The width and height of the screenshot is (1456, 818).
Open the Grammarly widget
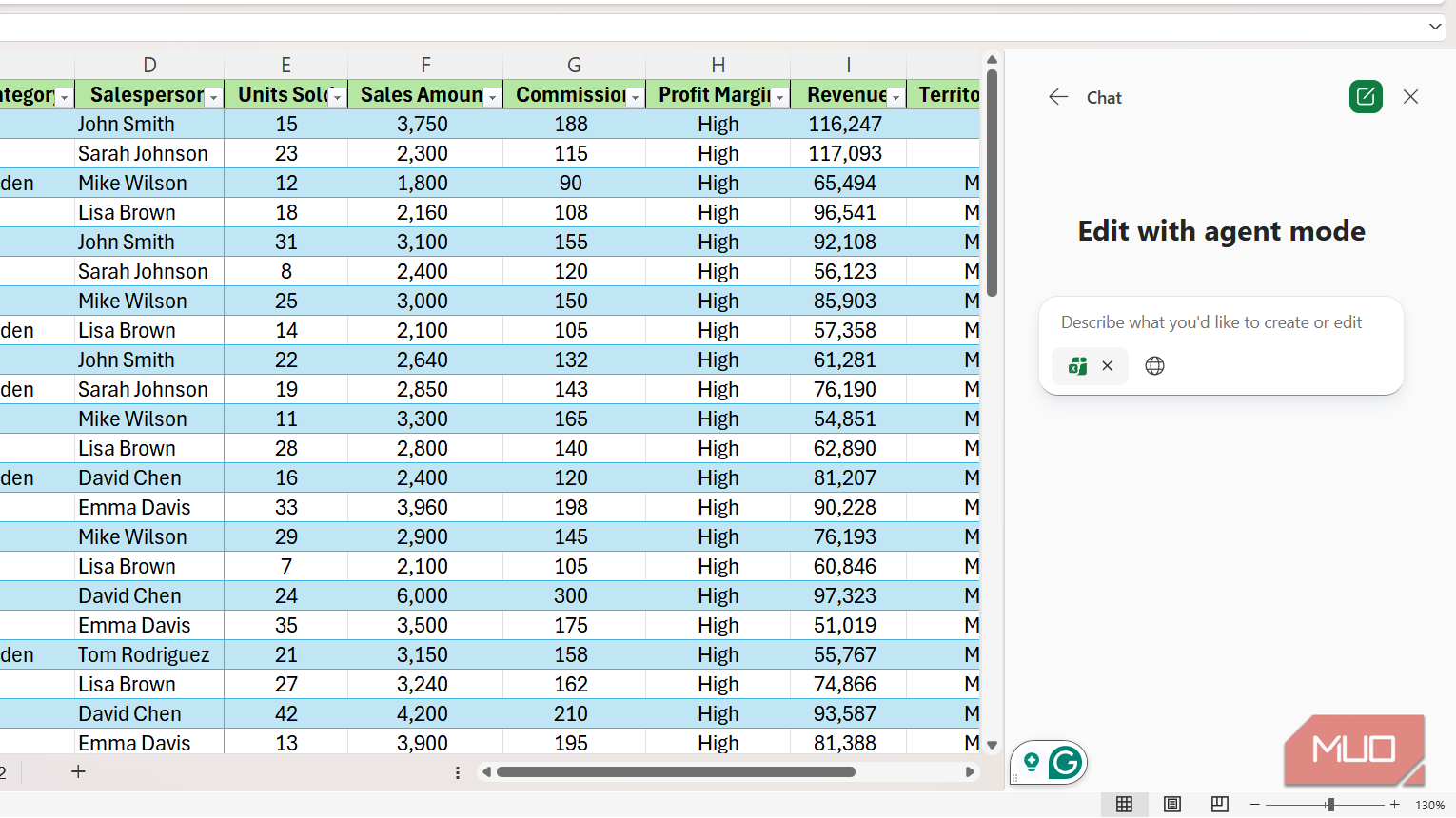click(1065, 762)
